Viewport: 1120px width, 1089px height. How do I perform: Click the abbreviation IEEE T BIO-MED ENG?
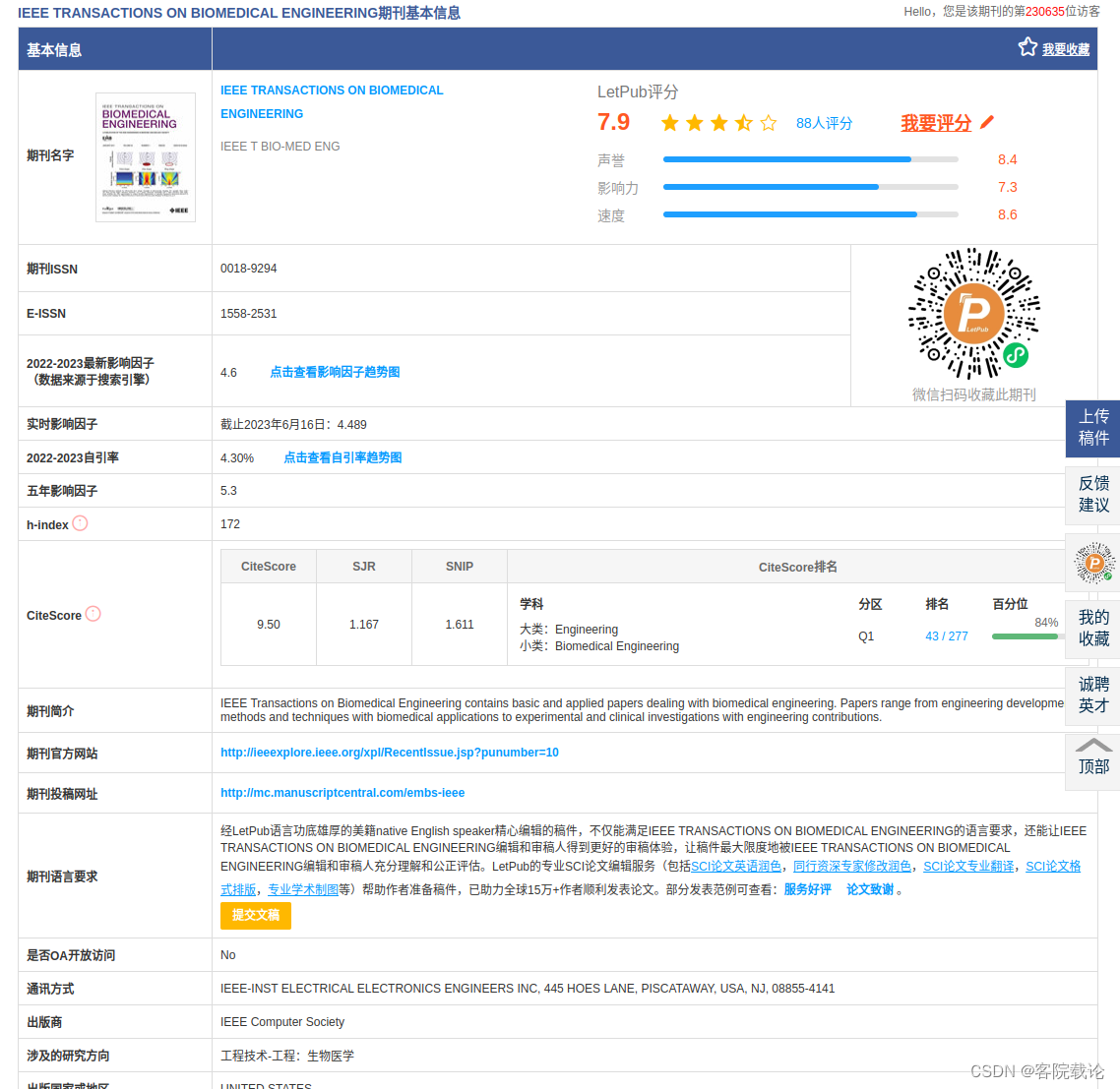click(x=280, y=147)
